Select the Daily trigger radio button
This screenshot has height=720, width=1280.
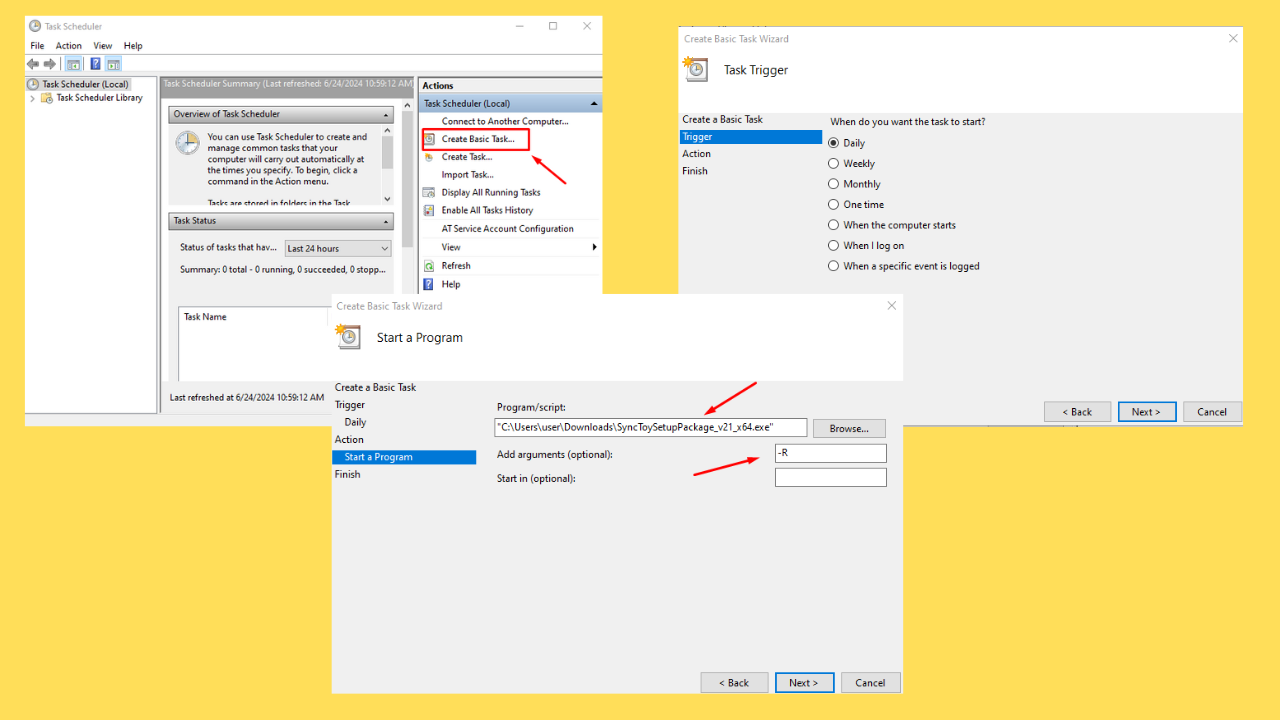[834, 143]
